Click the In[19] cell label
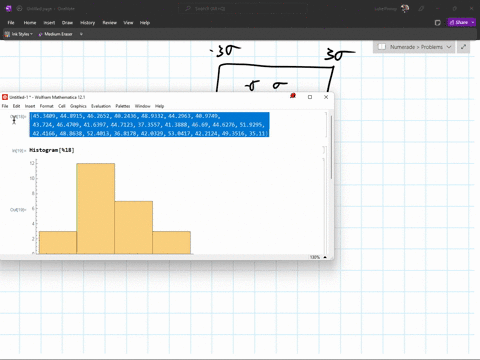480x360 pixels. [19, 151]
